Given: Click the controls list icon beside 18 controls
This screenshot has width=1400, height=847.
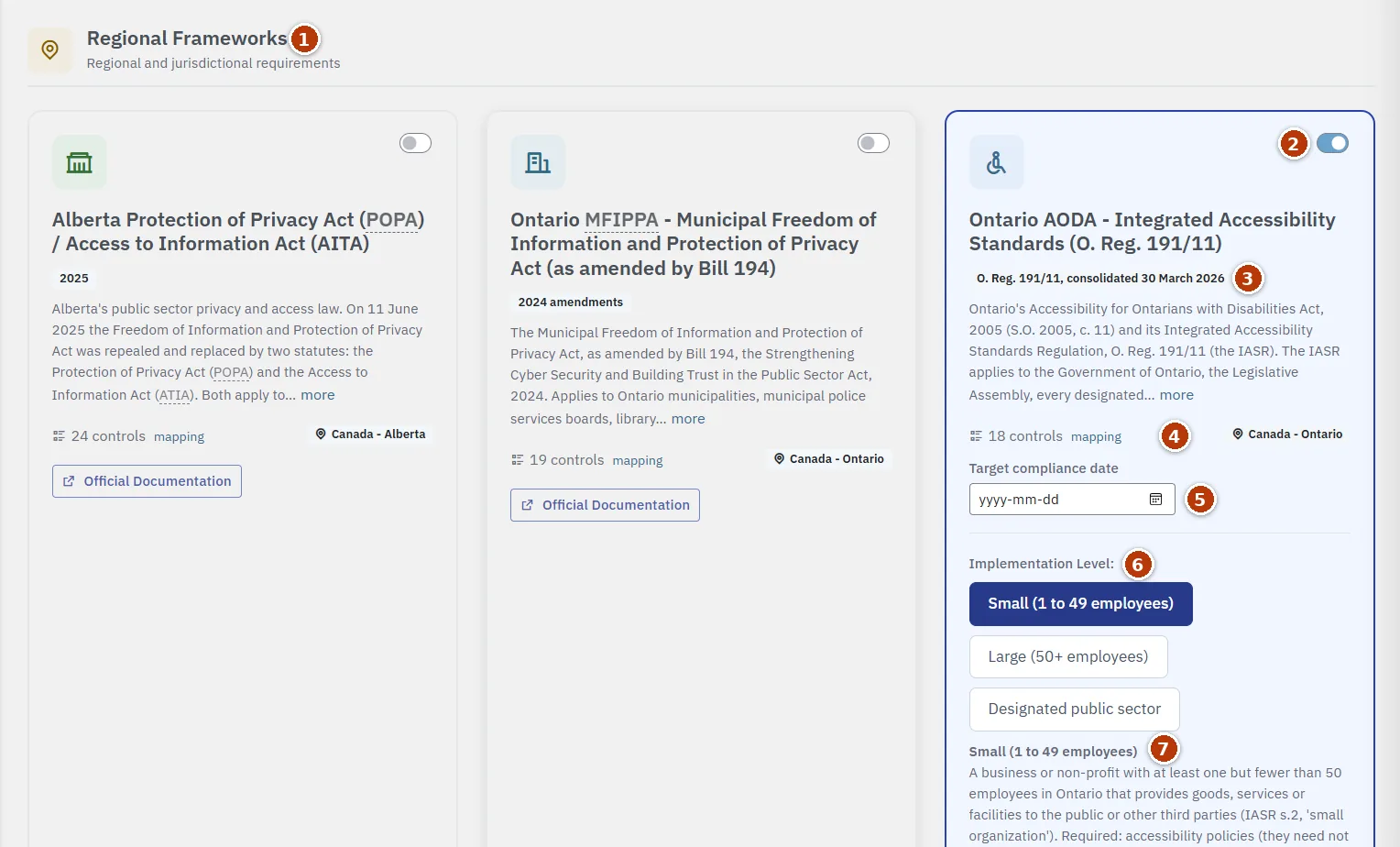Looking at the screenshot, I should click(x=976, y=436).
